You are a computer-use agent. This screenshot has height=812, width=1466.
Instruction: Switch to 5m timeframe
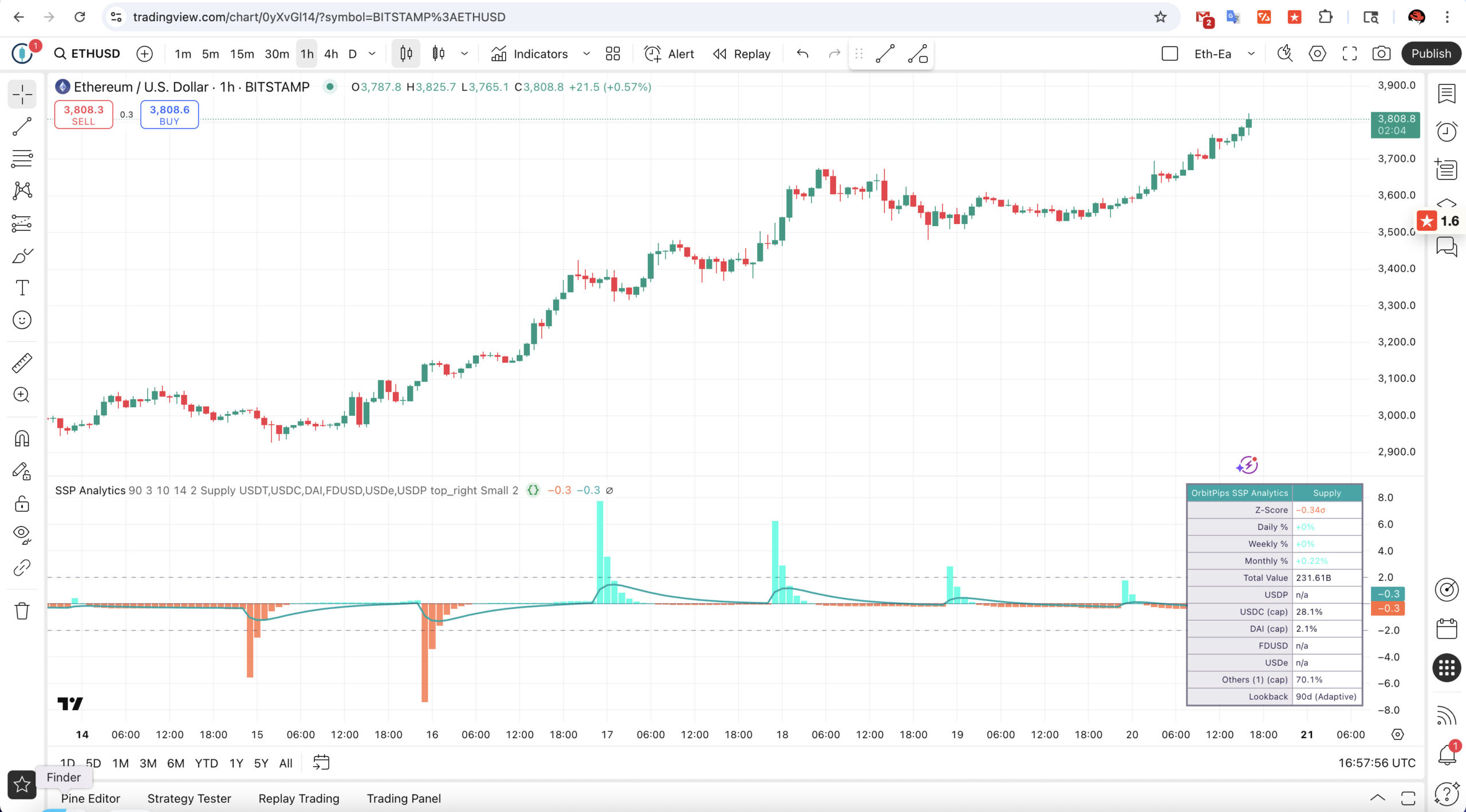pyautogui.click(x=210, y=54)
